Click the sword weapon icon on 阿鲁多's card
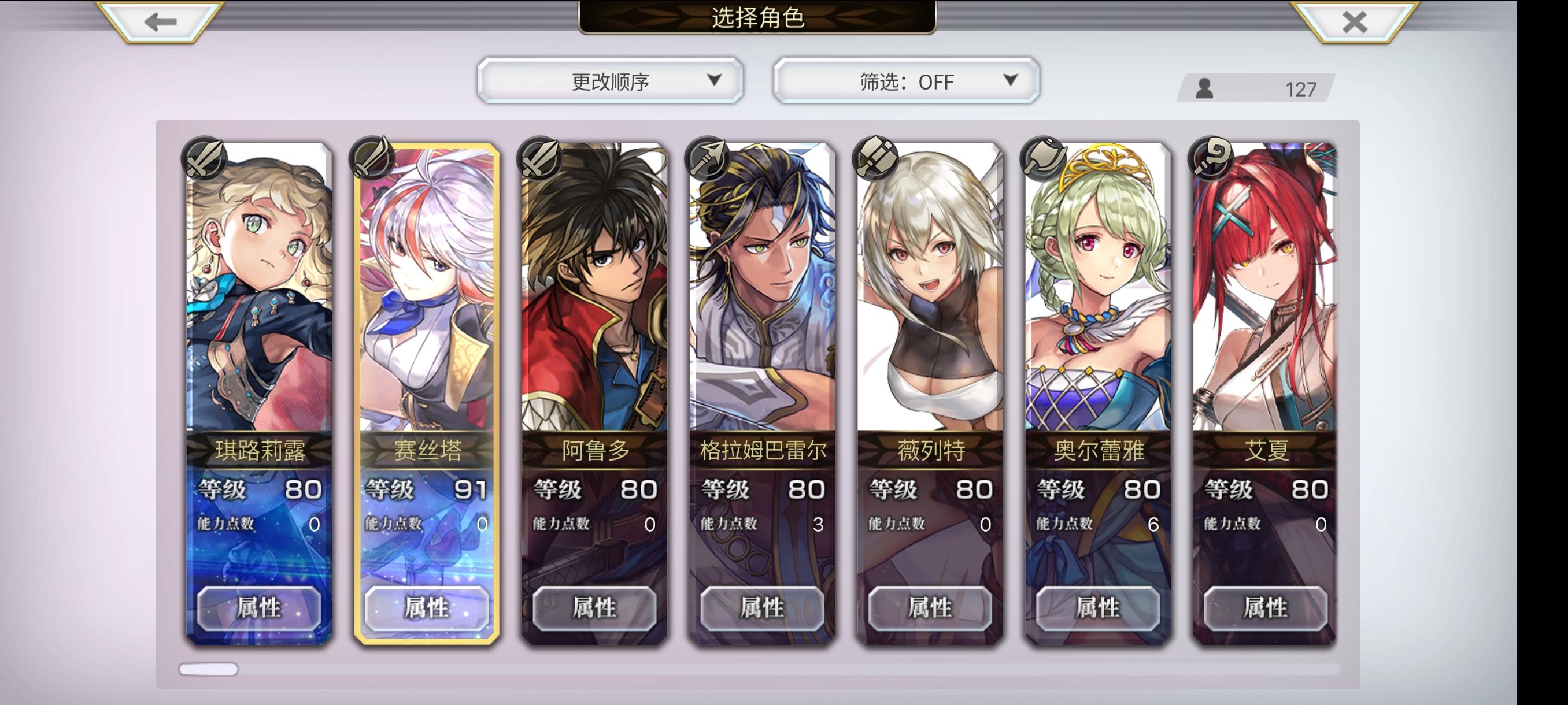1568x705 pixels. click(x=540, y=158)
